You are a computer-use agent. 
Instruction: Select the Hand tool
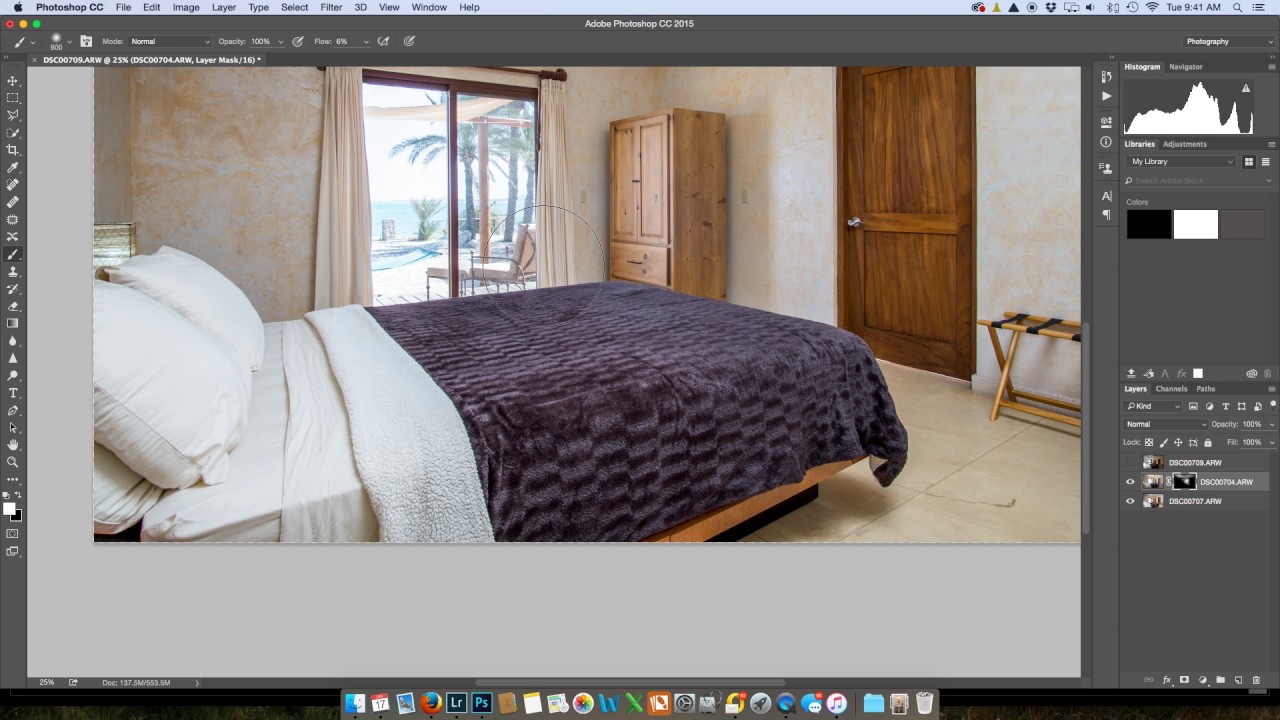(13, 445)
